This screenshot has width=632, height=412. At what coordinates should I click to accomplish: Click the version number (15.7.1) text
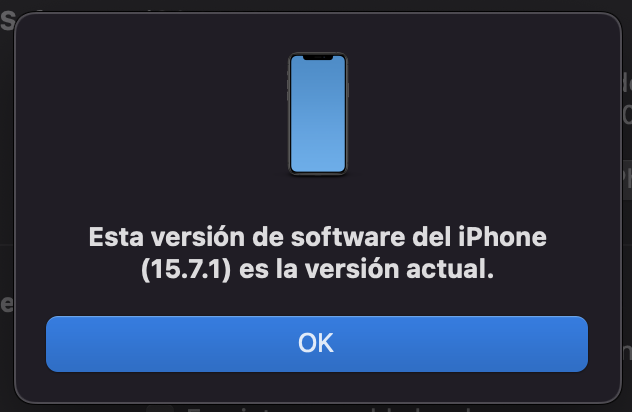[x=186, y=269]
